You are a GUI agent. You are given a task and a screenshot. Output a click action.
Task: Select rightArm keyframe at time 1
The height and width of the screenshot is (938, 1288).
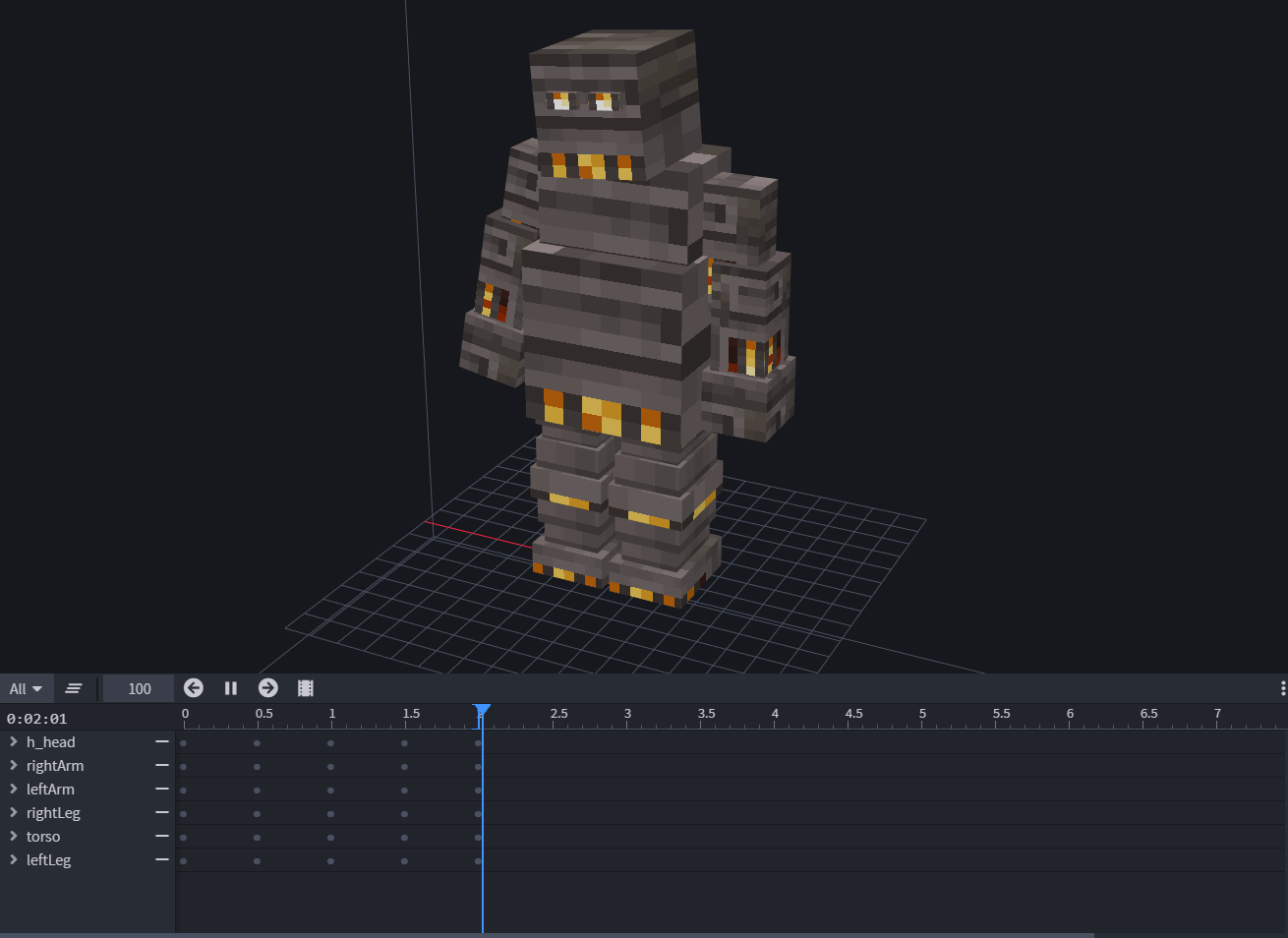[x=330, y=767]
